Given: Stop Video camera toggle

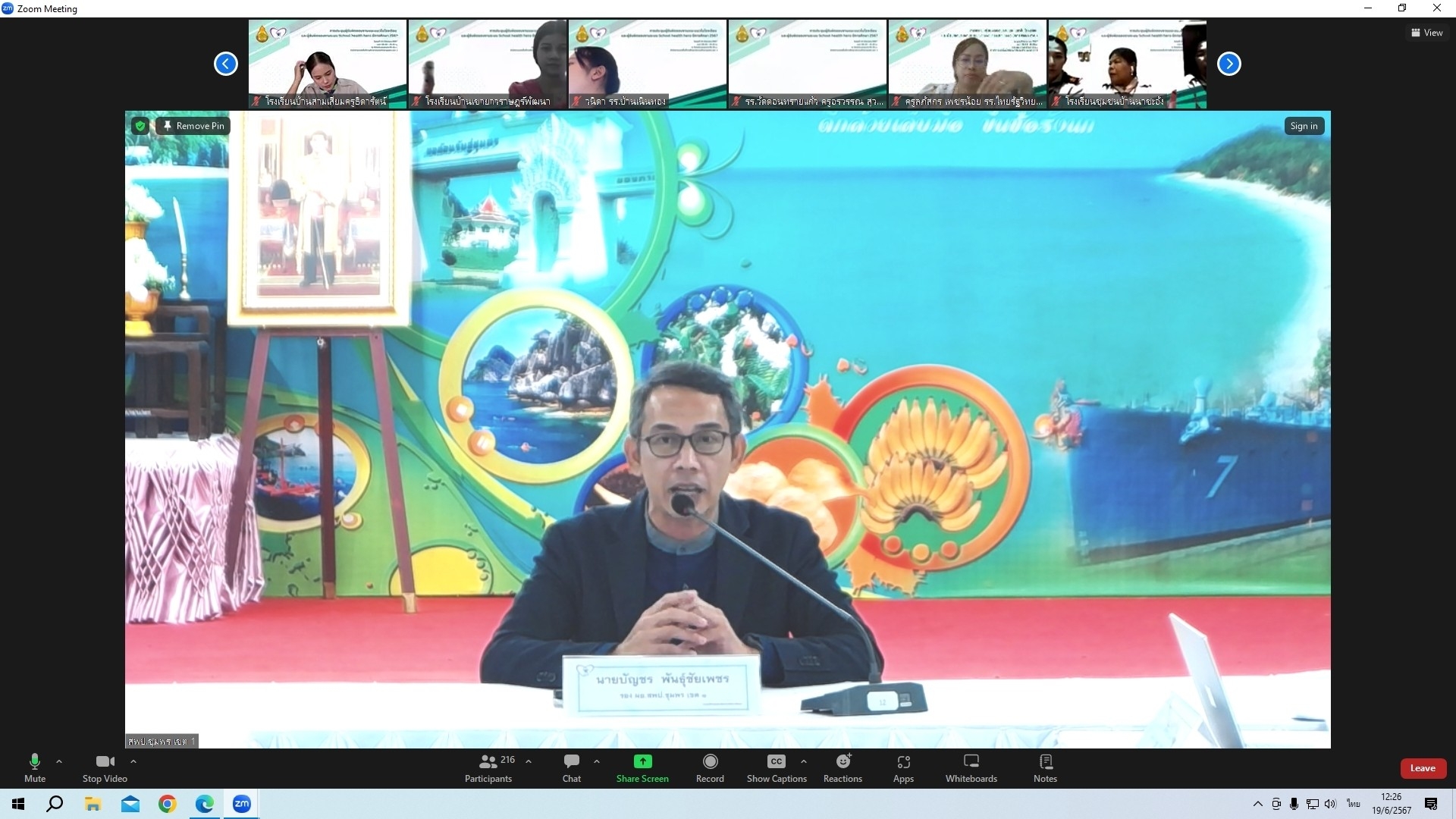Looking at the screenshot, I should (x=105, y=767).
